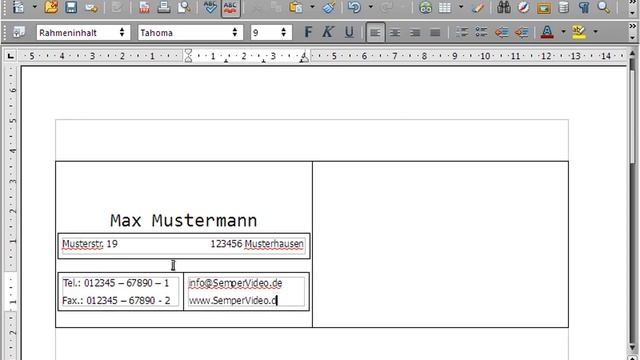Open the Page preview icon
This screenshot has height=360, width=640.
[184, 7]
